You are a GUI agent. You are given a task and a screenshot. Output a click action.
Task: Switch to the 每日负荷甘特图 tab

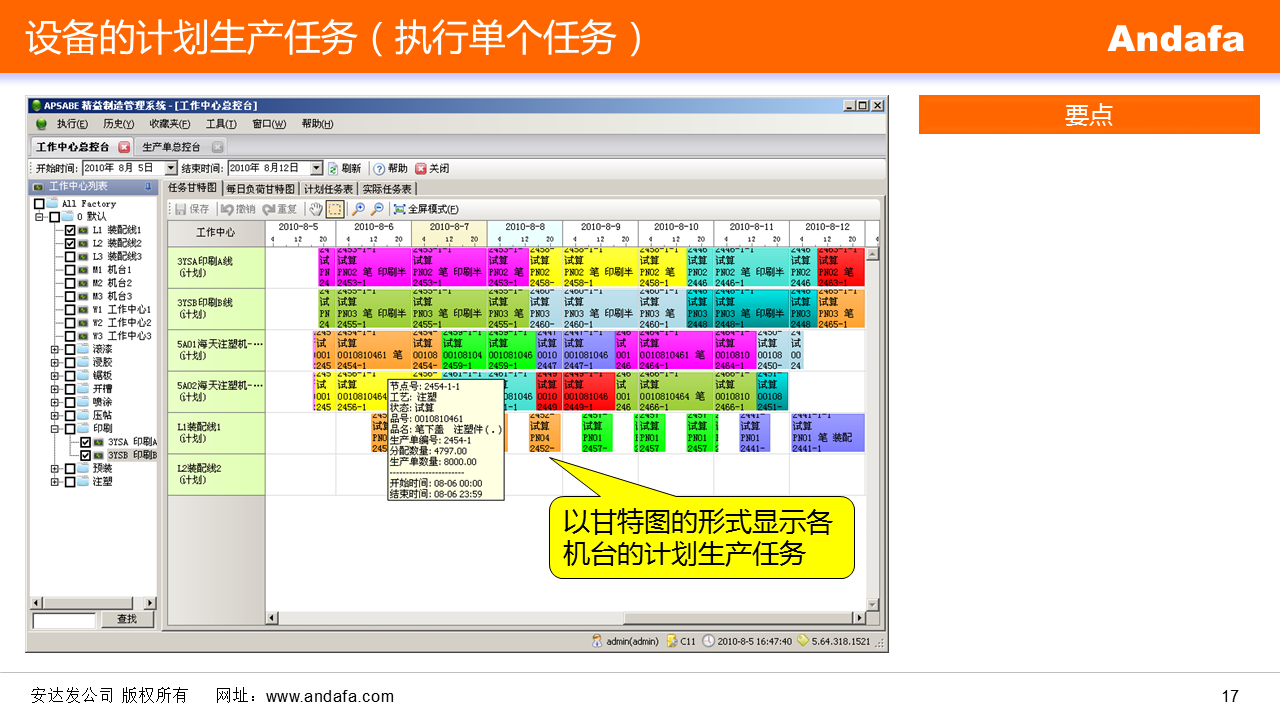260,188
